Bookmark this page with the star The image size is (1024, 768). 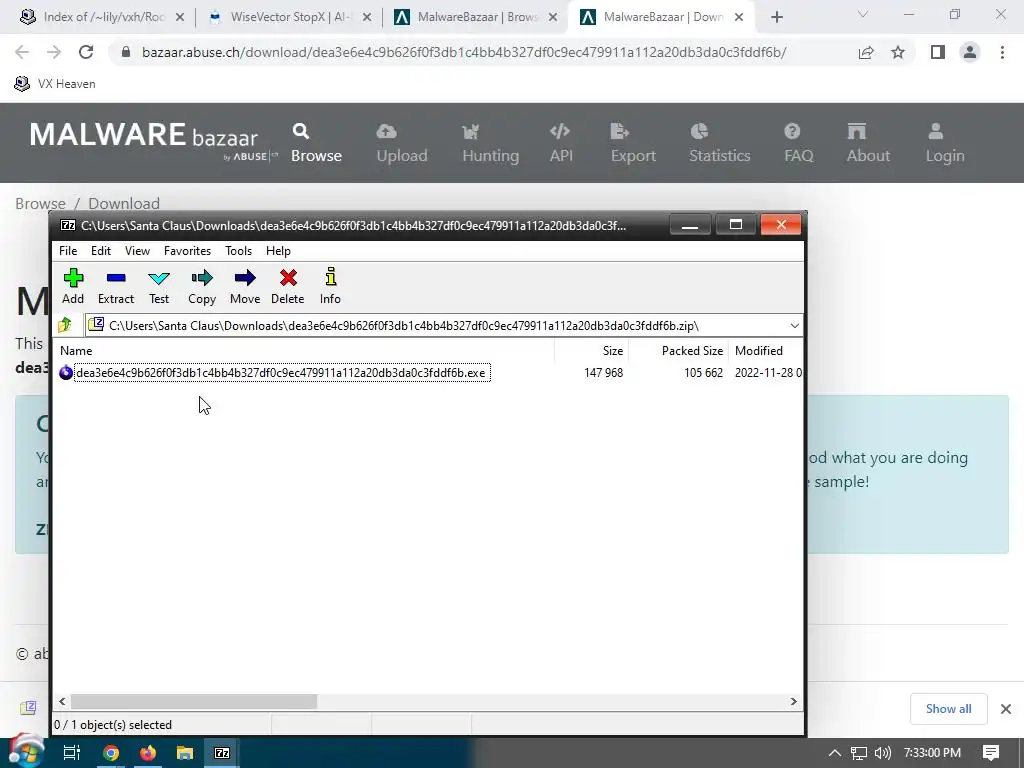coord(898,52)
